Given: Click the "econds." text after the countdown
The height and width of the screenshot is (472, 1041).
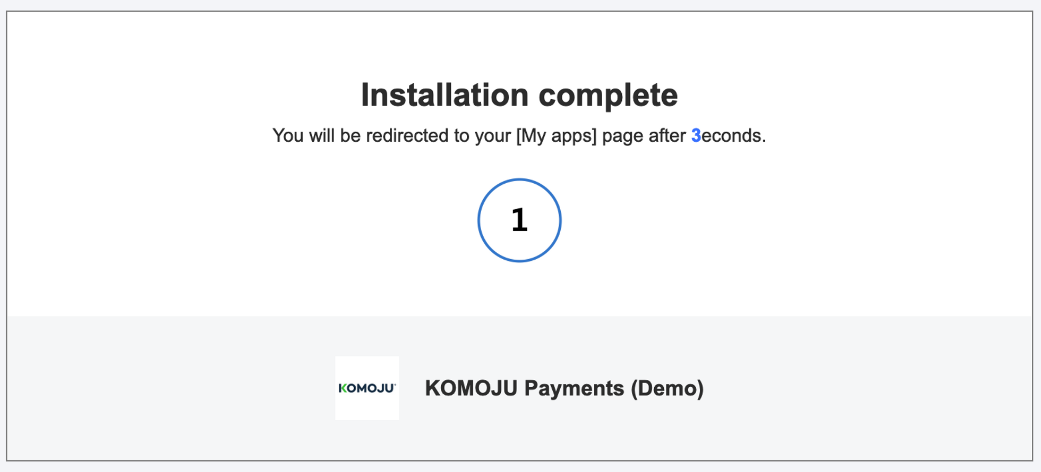Looking at the screenshot, I should (733, 136).
